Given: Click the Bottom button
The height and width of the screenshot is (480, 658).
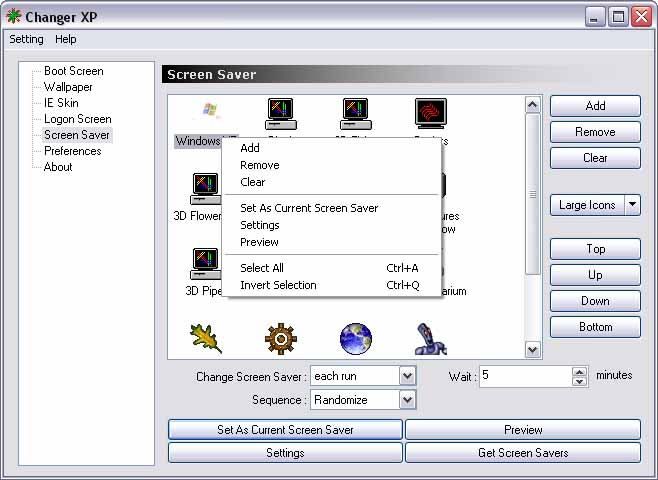Looking at the screenshot, I should [595, 327].
